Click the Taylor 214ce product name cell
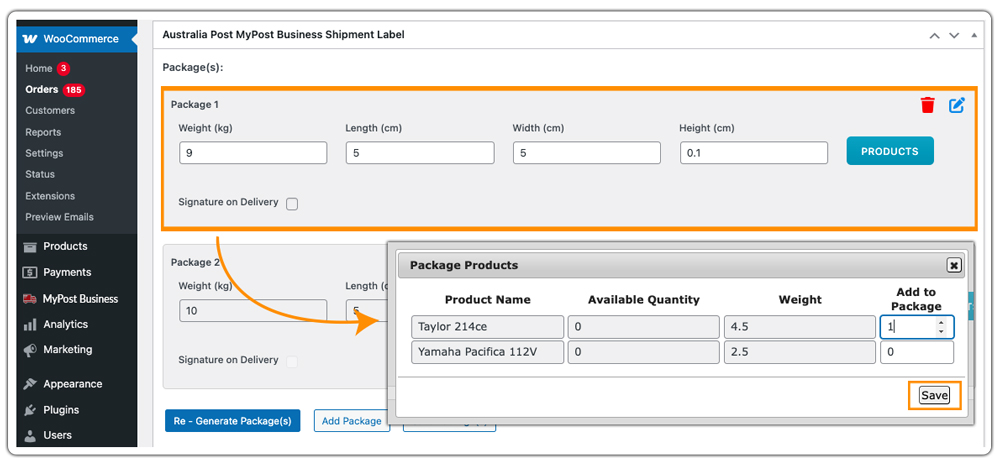This screenshot has width=1000, height=466. (x=488, y=327)
